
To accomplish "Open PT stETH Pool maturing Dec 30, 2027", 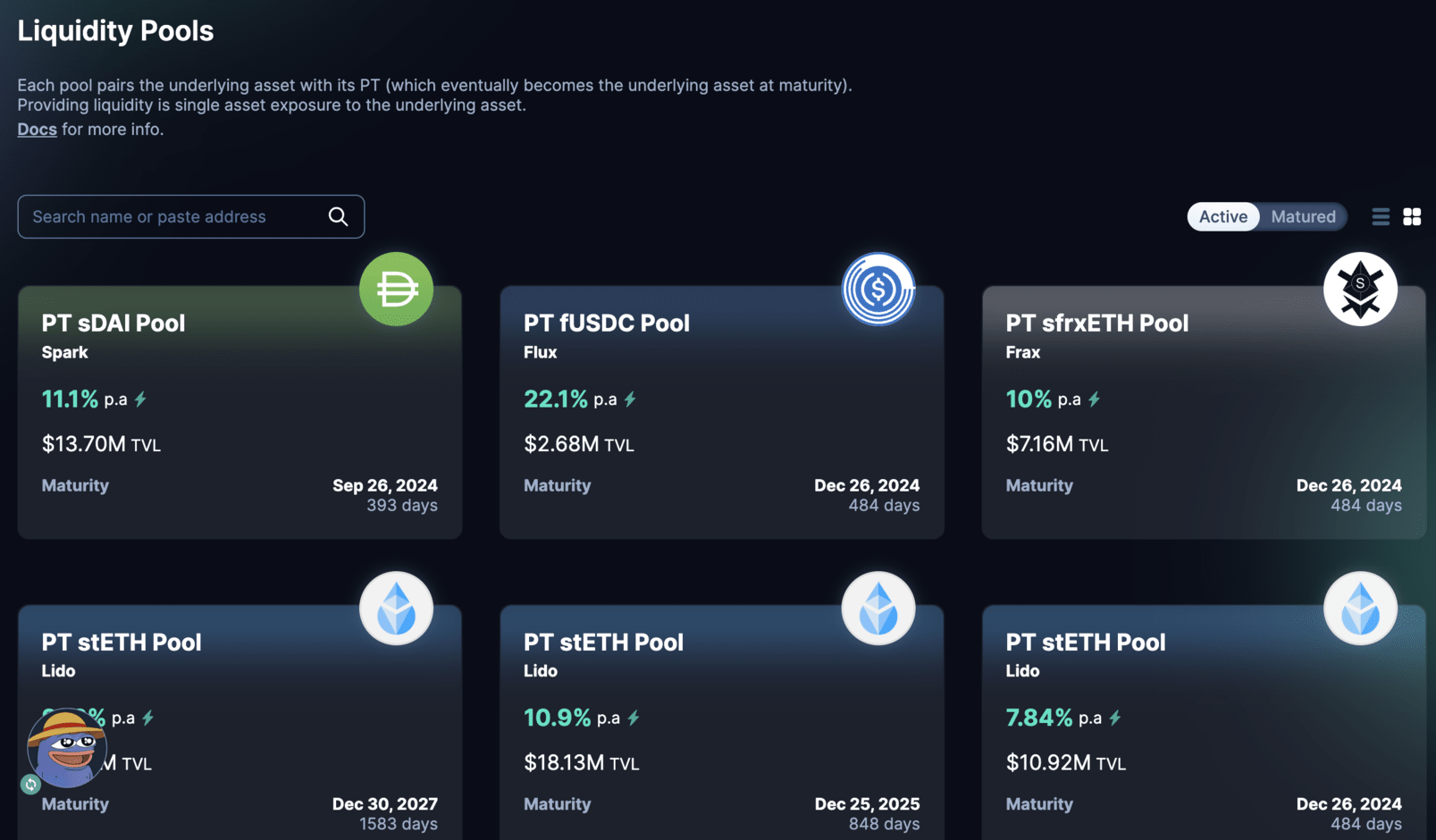I will point(122,642).
